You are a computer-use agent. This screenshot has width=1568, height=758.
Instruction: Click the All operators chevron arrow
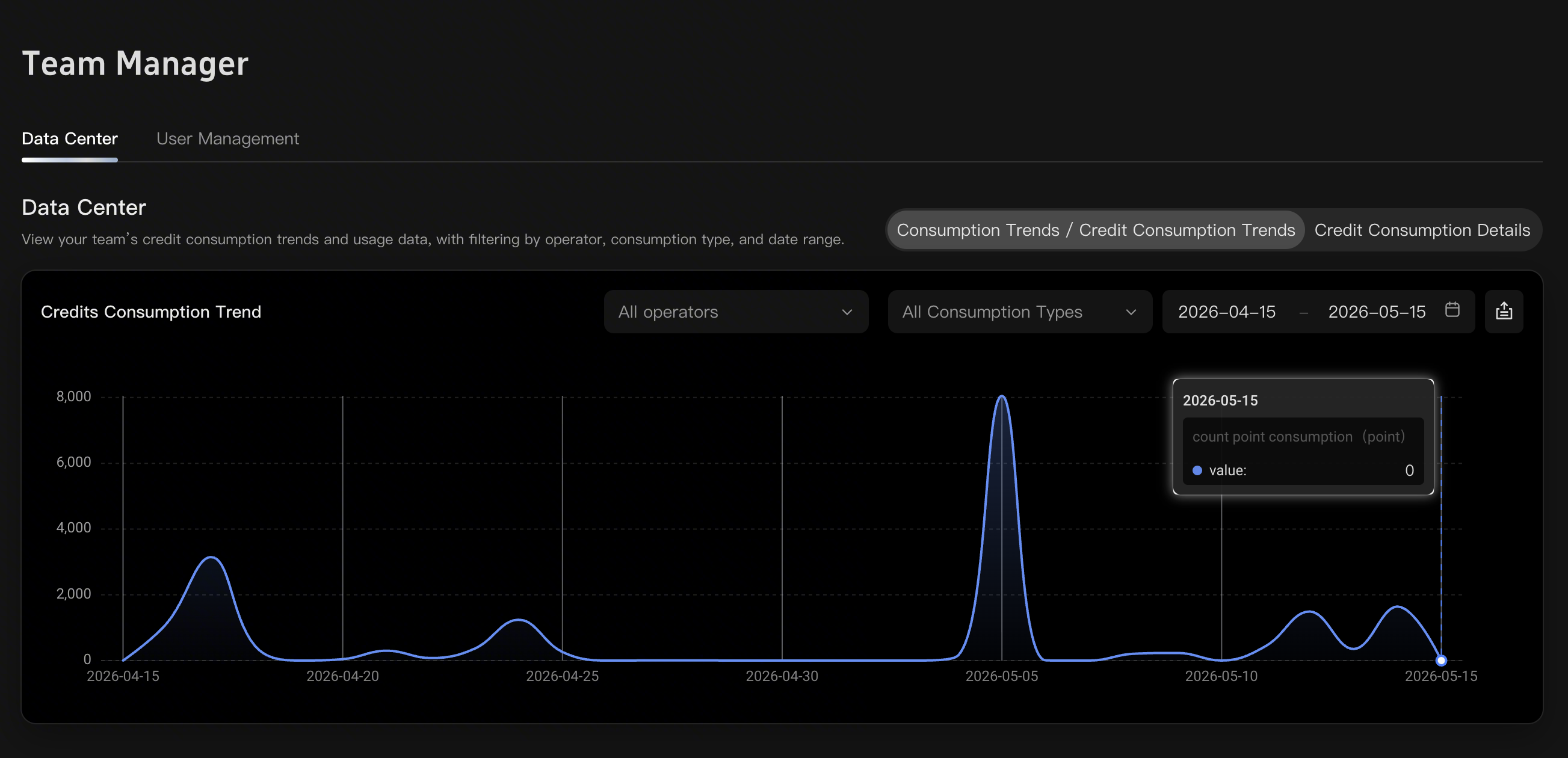pos(847,312)
